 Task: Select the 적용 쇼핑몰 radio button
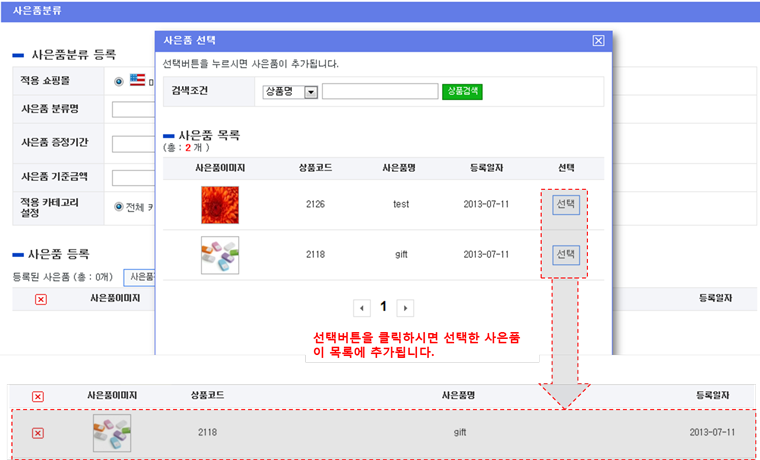pyautogui.click(x=119, y=81)
